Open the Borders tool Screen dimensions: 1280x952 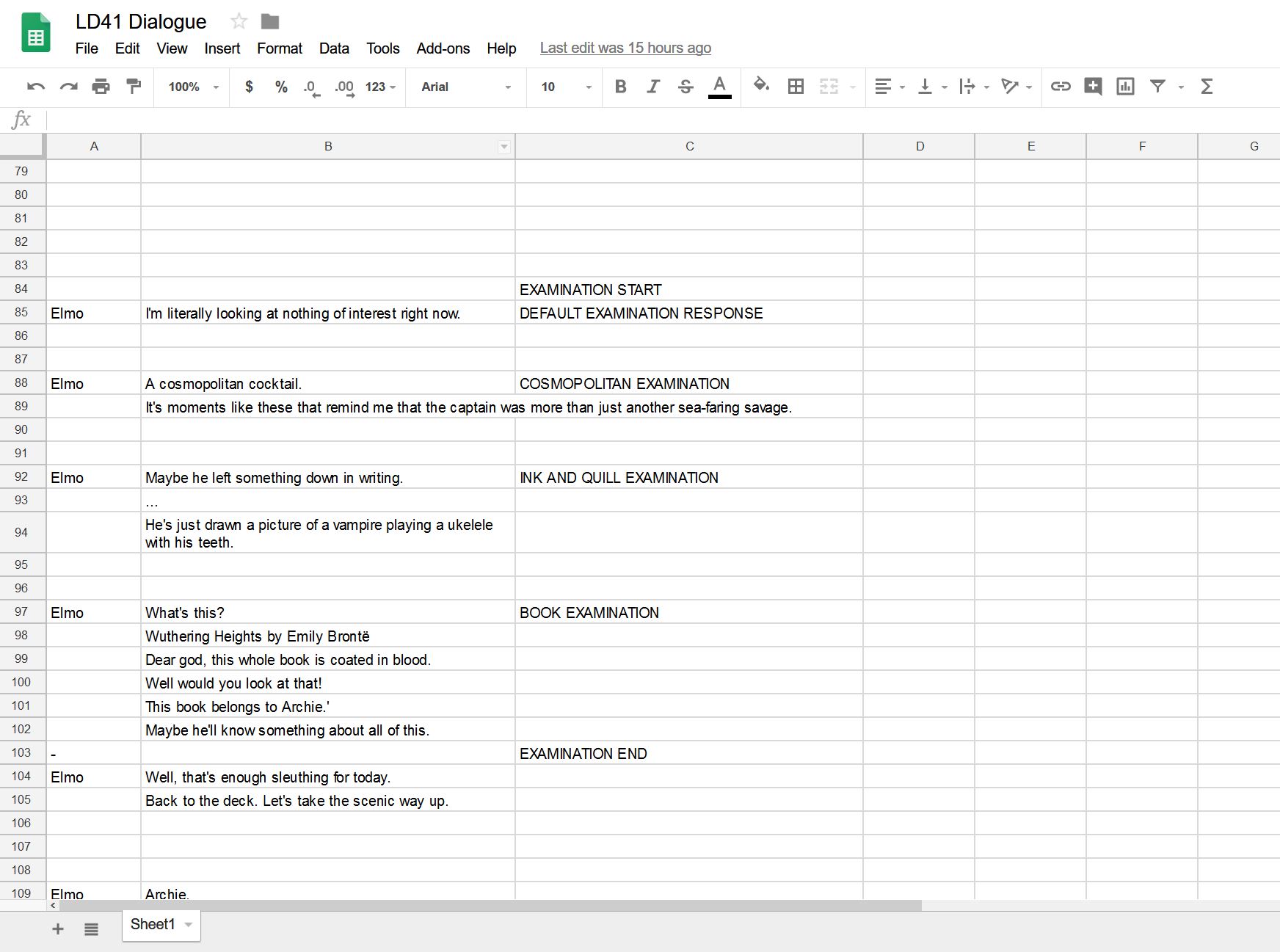(796, 87)
